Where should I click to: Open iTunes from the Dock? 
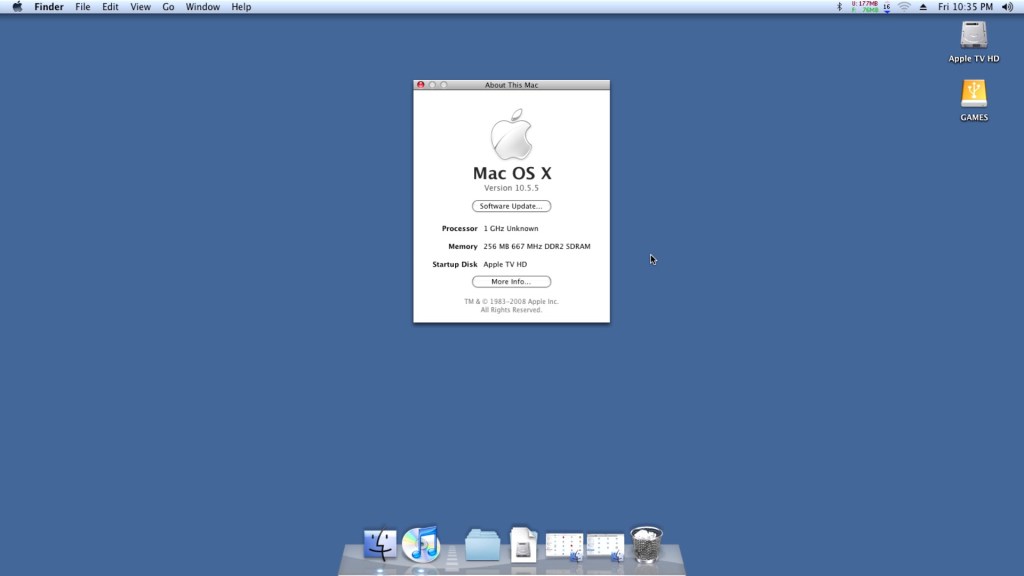click(x=422, y=544)
